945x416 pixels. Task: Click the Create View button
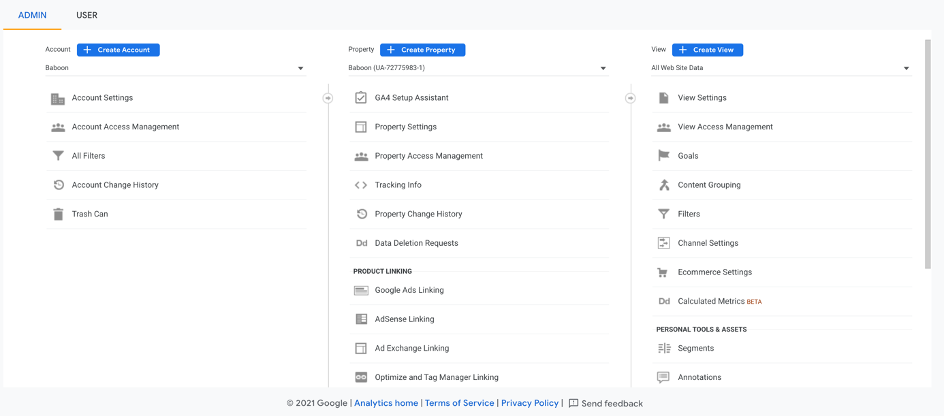pos(707,49)
